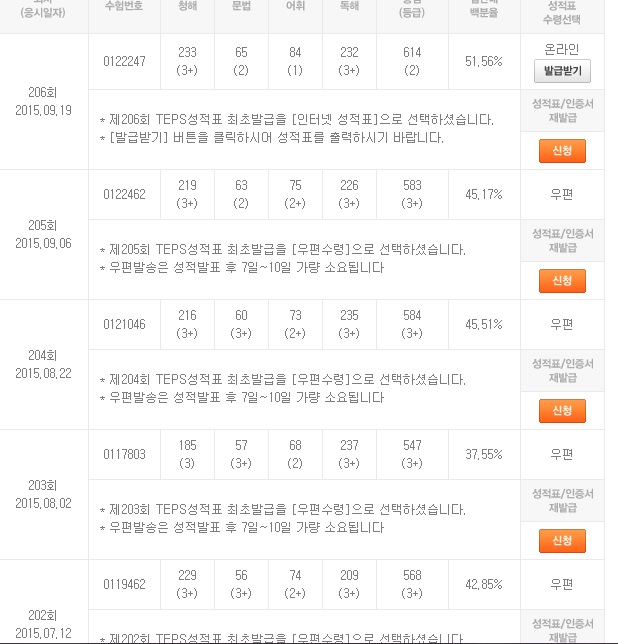Screen dimensions: 618x644
Task: Click the orange 신청 button for 204회
Action: tap(562, 411)
